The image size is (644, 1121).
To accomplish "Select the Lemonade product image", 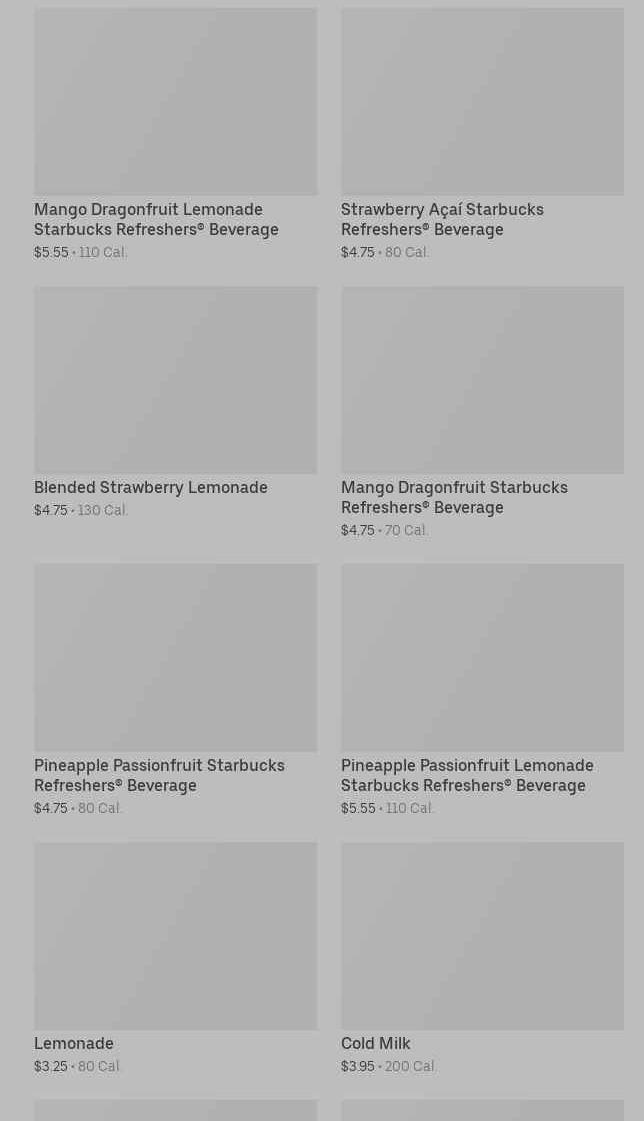I will 175,935.
